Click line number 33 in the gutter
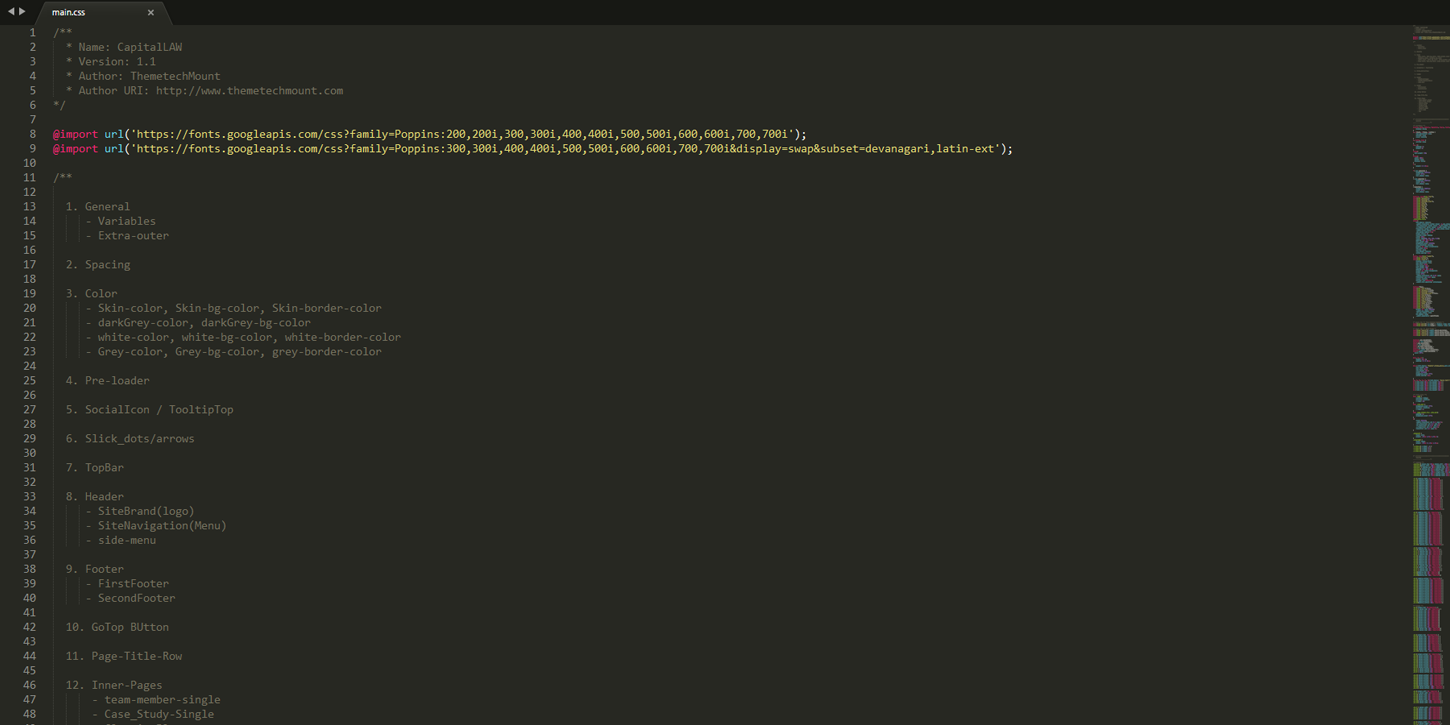1450x725 pixels. (x=29, y=496)
